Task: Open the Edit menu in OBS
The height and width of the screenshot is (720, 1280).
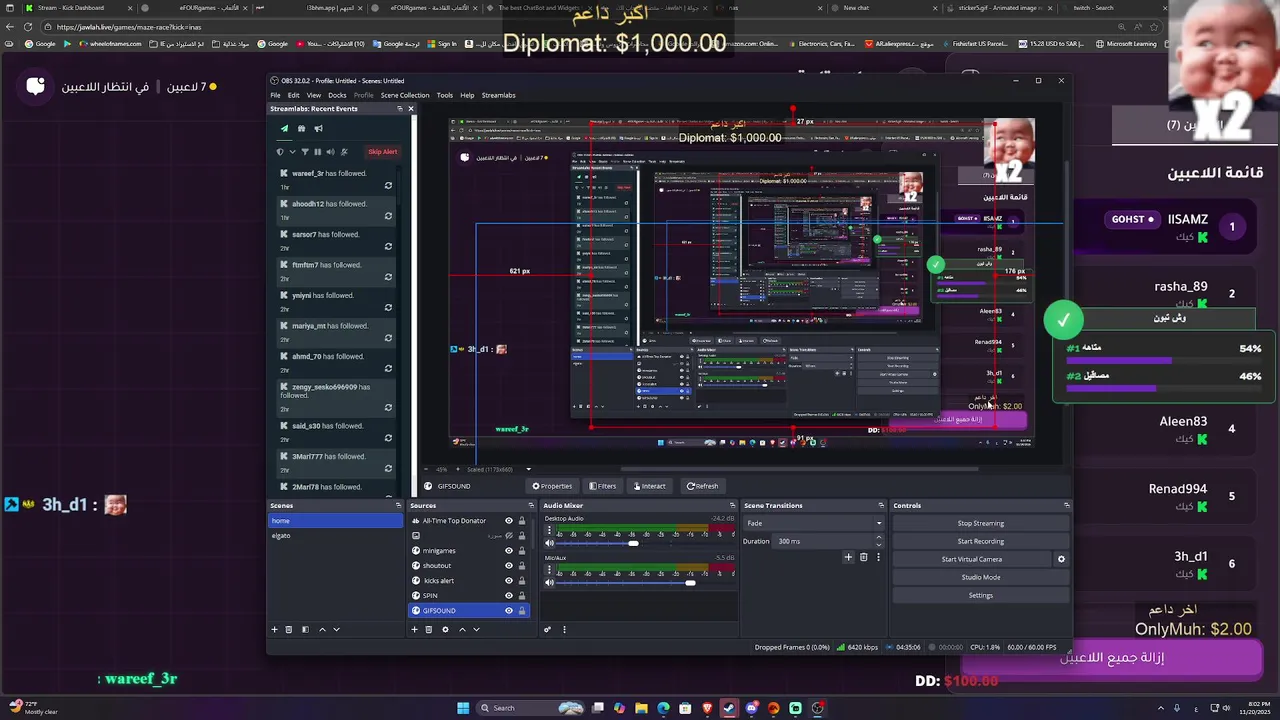Action: coord(293,95)
